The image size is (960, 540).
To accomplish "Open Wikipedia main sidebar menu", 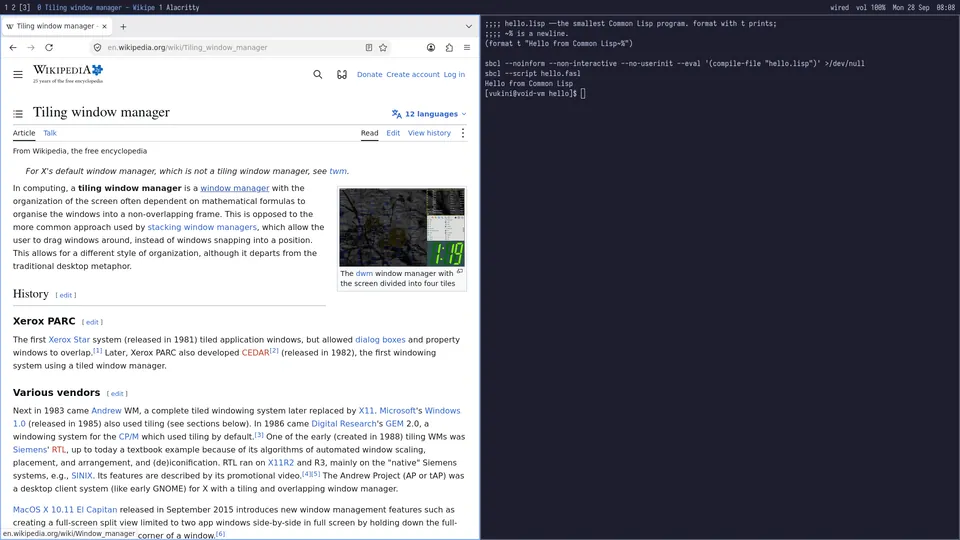I will point(18,74).
